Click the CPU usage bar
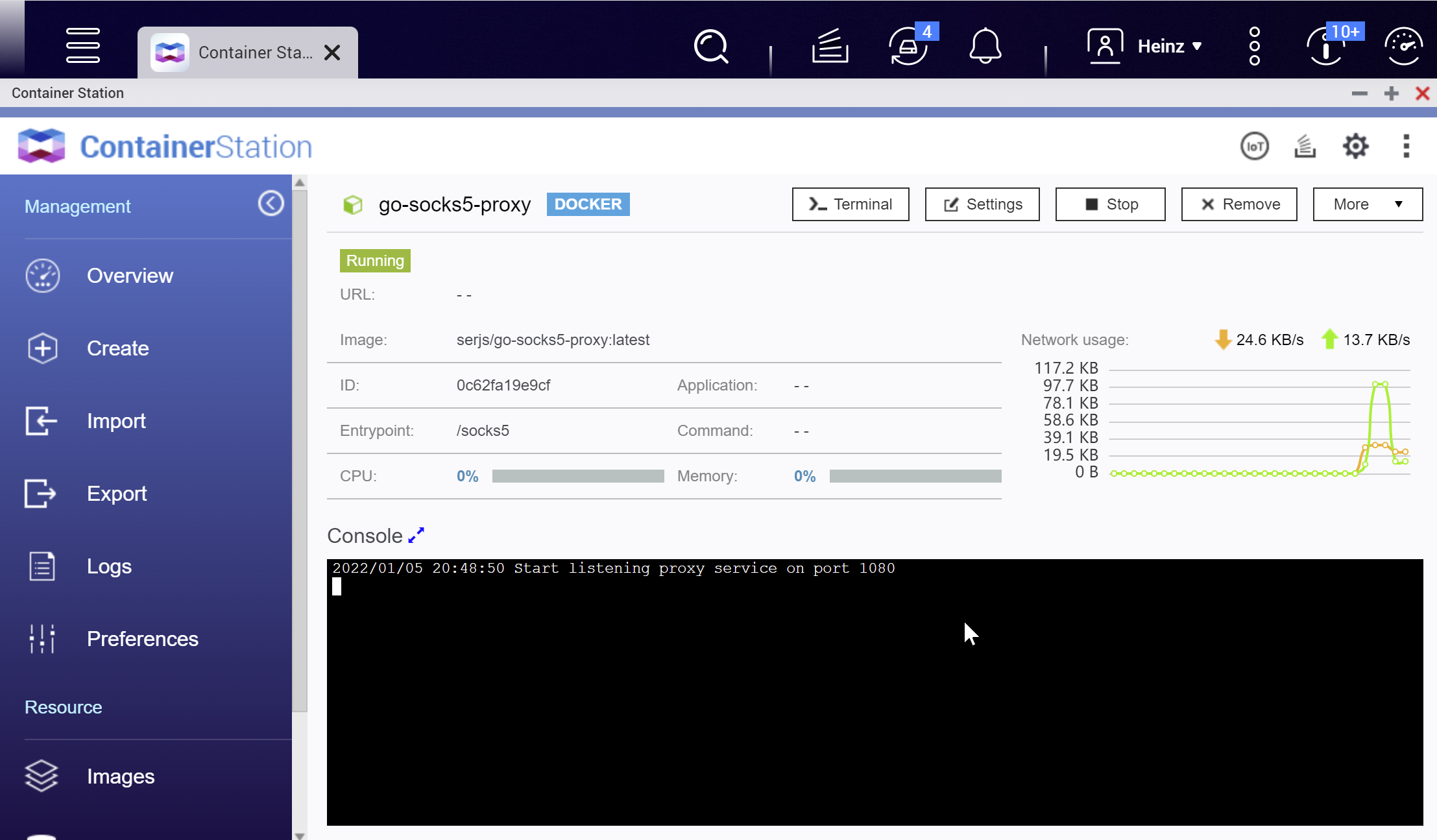Viewport: 1437px width, 840px height. pyautogui.click(x=577, y=476)
